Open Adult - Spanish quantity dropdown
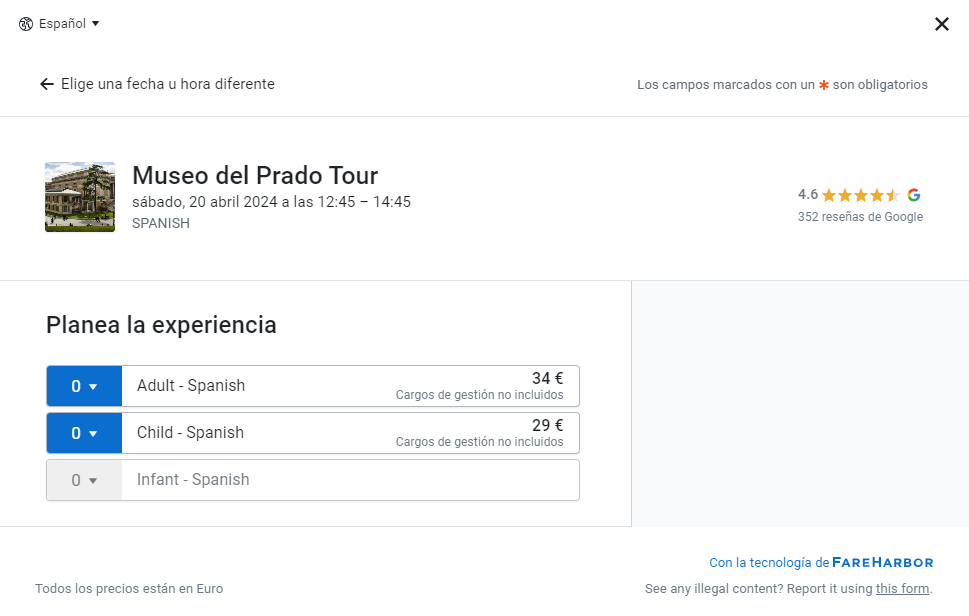 click(84, 386)
